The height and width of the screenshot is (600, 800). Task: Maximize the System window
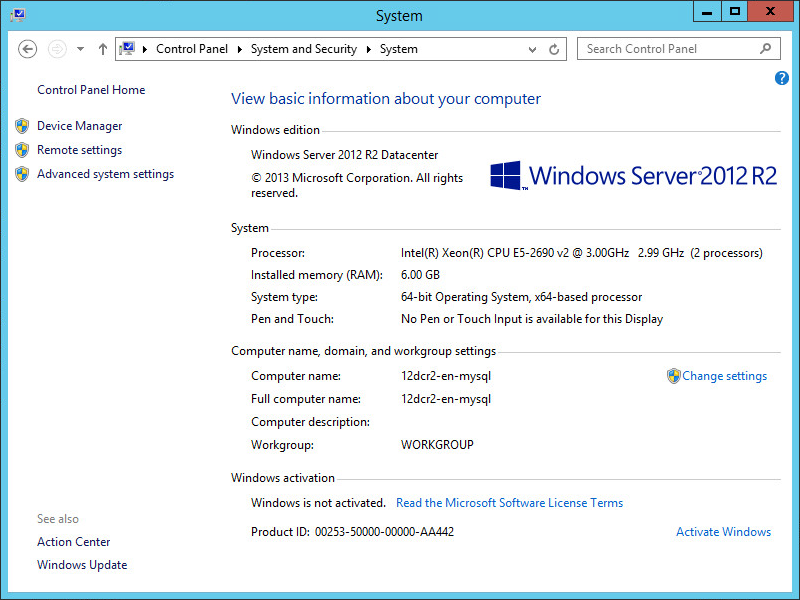coord(735,11)
